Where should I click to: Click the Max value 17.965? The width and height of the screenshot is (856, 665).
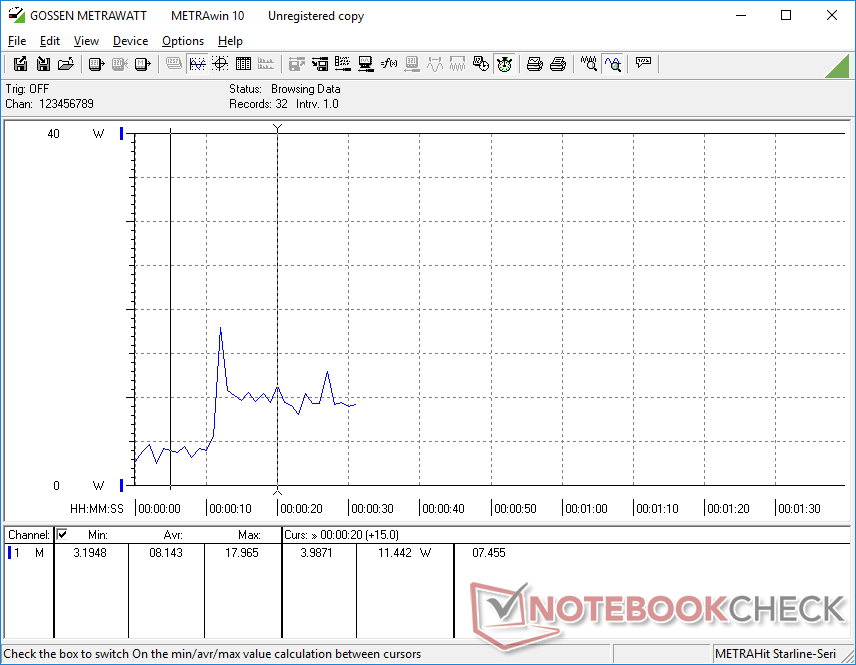(242, 553)
